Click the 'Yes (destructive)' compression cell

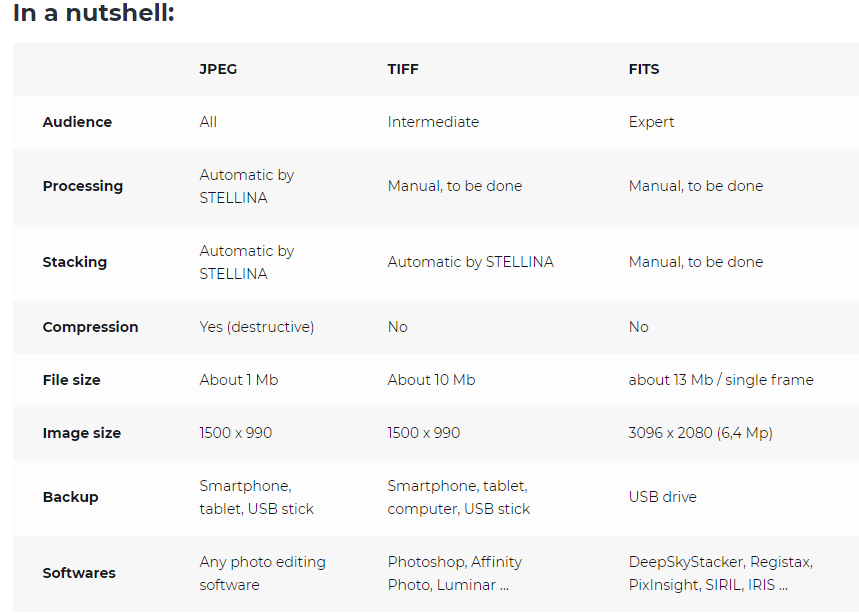[x=257, y=327]
